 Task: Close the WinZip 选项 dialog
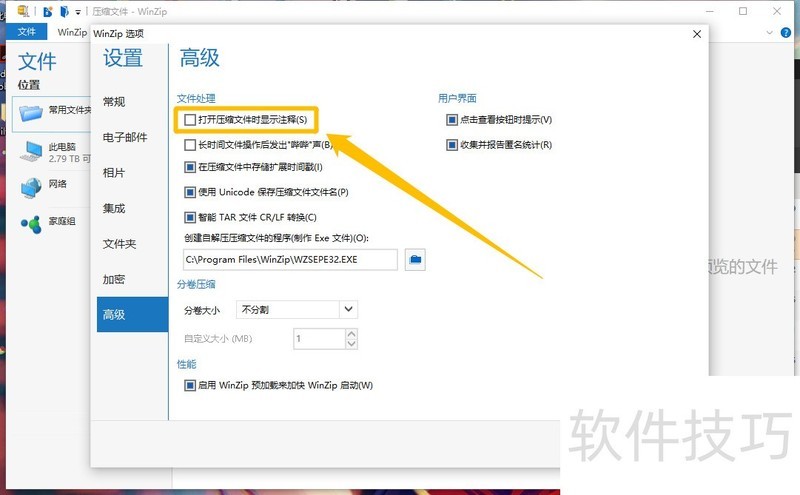point(697,34)
